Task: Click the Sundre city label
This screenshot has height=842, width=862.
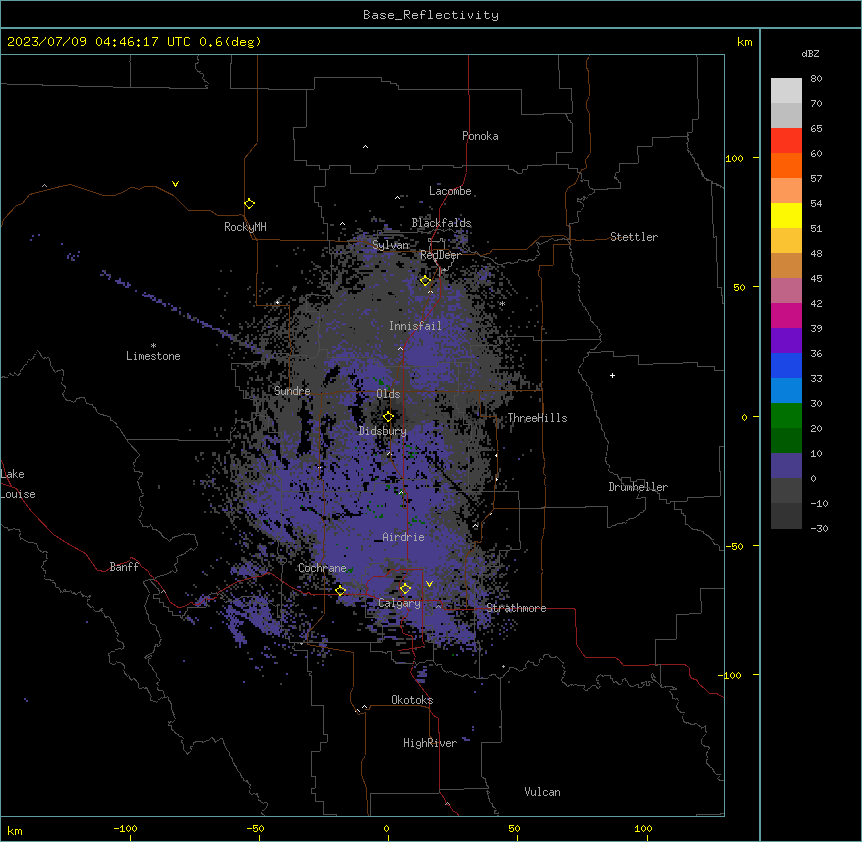Action: pos(292,391)
